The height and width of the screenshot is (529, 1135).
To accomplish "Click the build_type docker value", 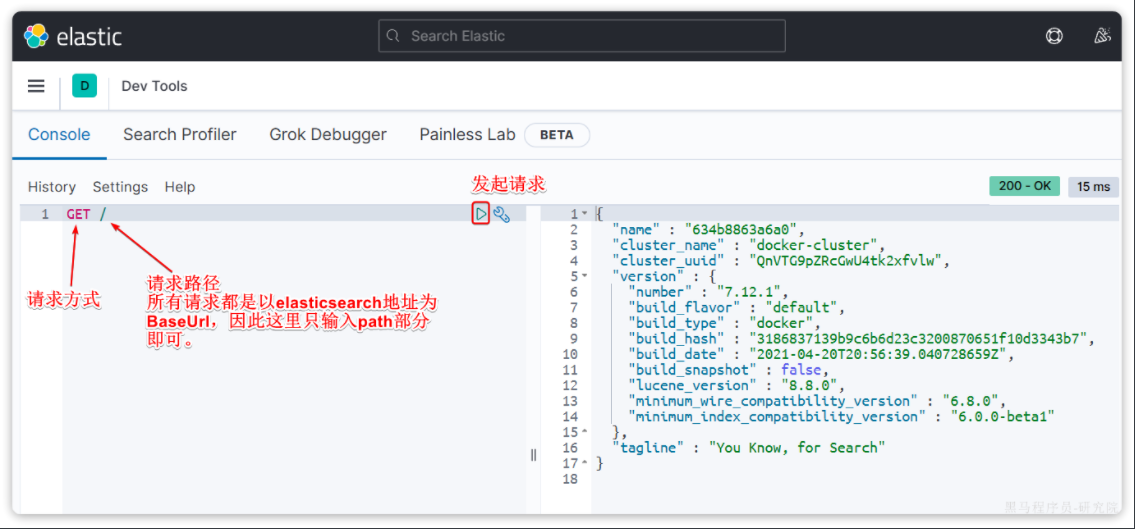I will (780, 323).
